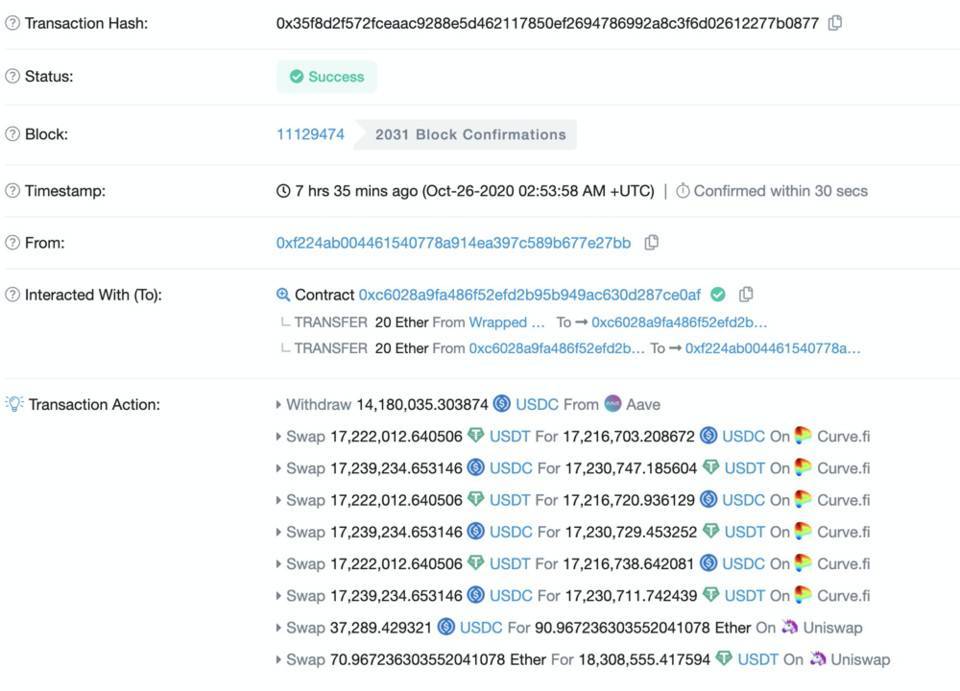Viewport: 960px width, 691px height.
Task: Expand the swap of 37,289.429321 USDC for Ether
Action: point(279,627)
